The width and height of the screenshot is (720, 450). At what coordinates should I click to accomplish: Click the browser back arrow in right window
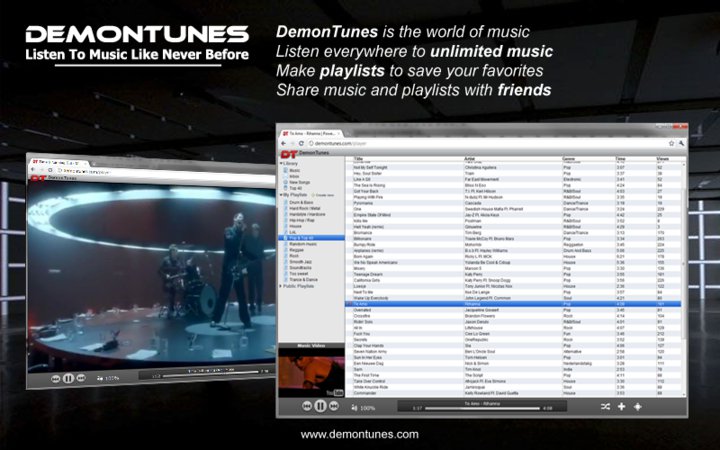(283, 144)
